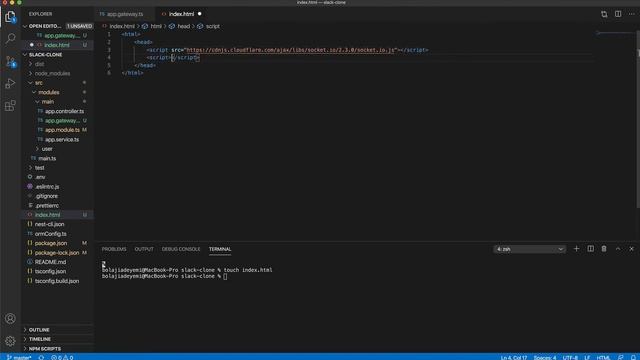Open the Search view in activity bar
Image resolution: width=640 pixels, height=360 pixels.
(10, 38)
